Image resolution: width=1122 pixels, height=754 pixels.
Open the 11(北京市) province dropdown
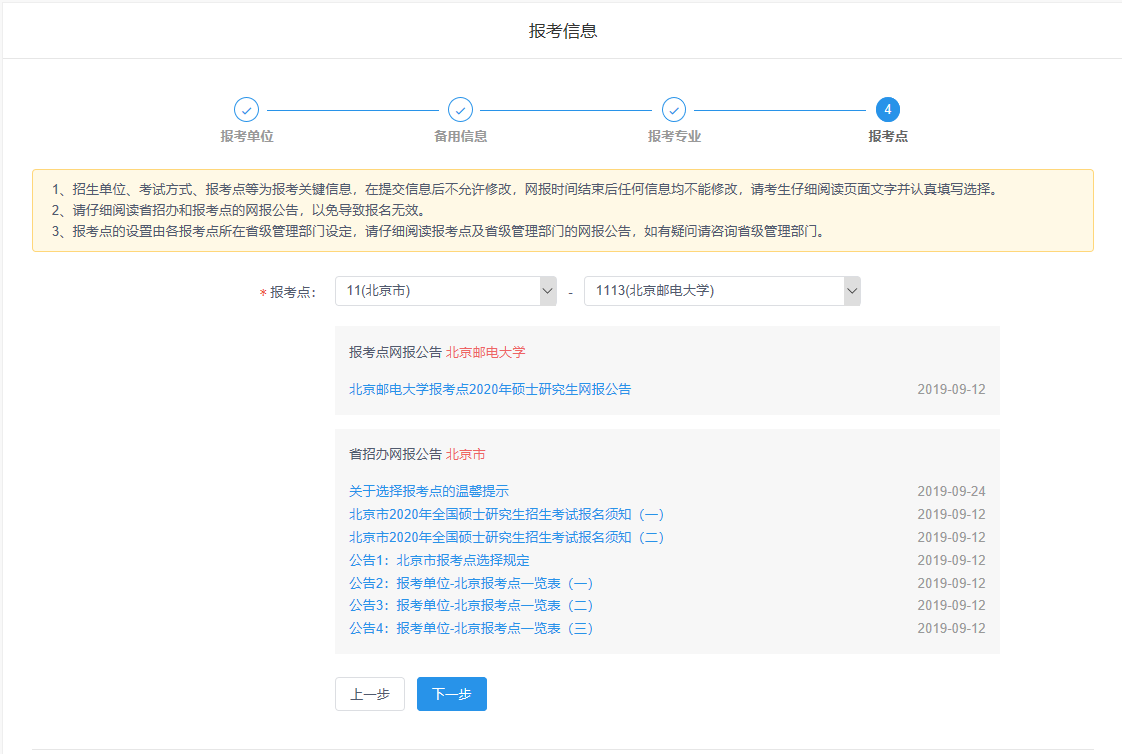[436, 291]
